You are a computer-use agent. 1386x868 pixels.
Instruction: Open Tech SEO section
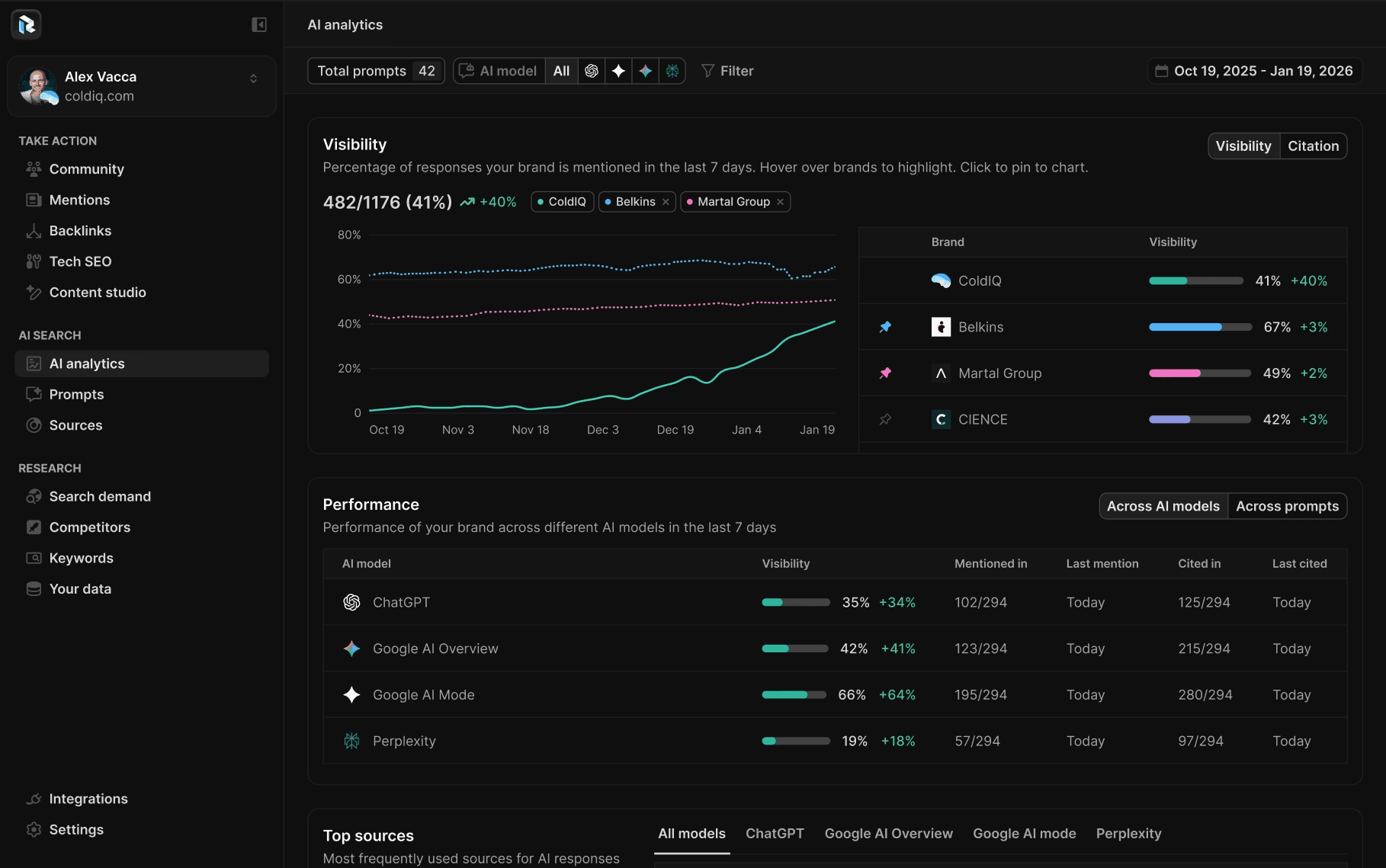click(142, 261)
